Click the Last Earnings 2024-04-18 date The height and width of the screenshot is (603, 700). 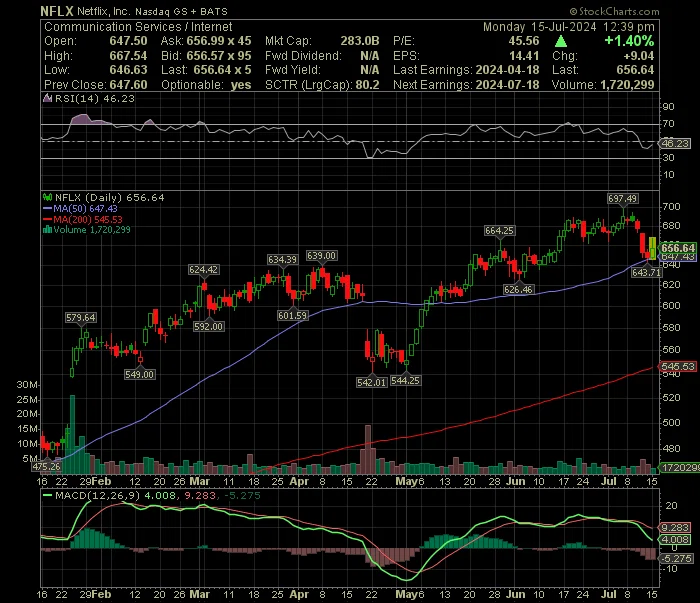(x=508, y=70)
